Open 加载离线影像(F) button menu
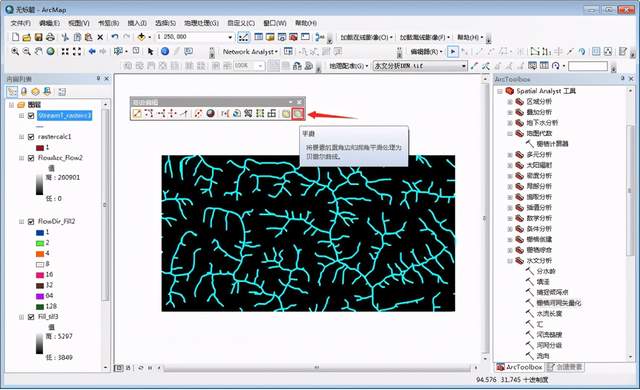 tap(424, 37)
